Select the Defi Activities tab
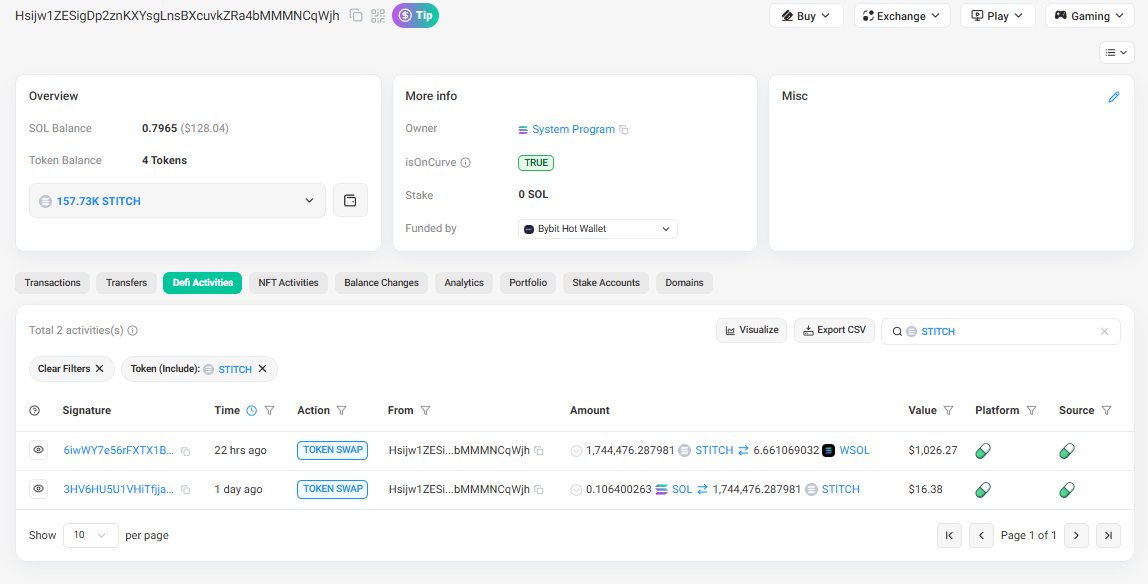 [203, 282]
